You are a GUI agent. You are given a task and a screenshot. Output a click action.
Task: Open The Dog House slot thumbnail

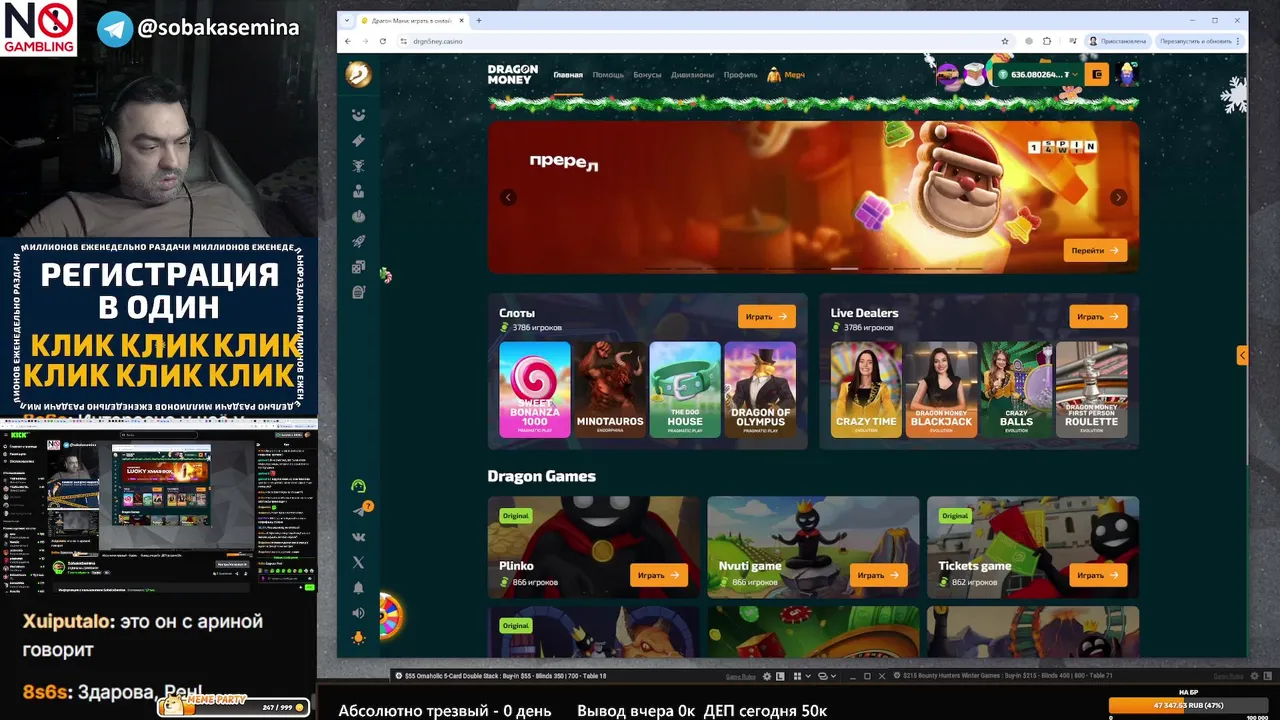coord(685,390)
